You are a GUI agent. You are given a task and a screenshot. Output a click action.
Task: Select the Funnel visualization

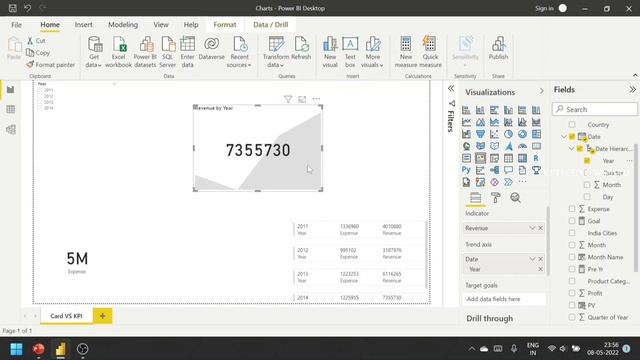point(480,134)
